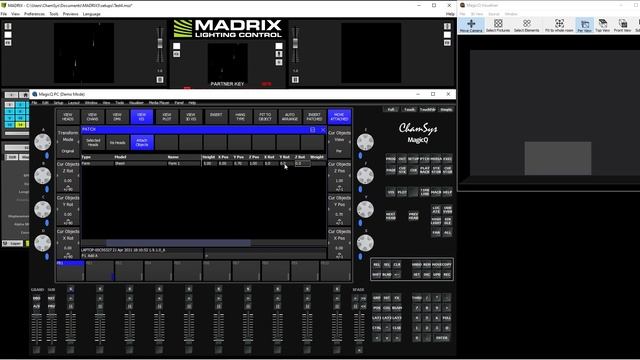
Task: Open Language menu in MADRIX
Action: point(91,14)
